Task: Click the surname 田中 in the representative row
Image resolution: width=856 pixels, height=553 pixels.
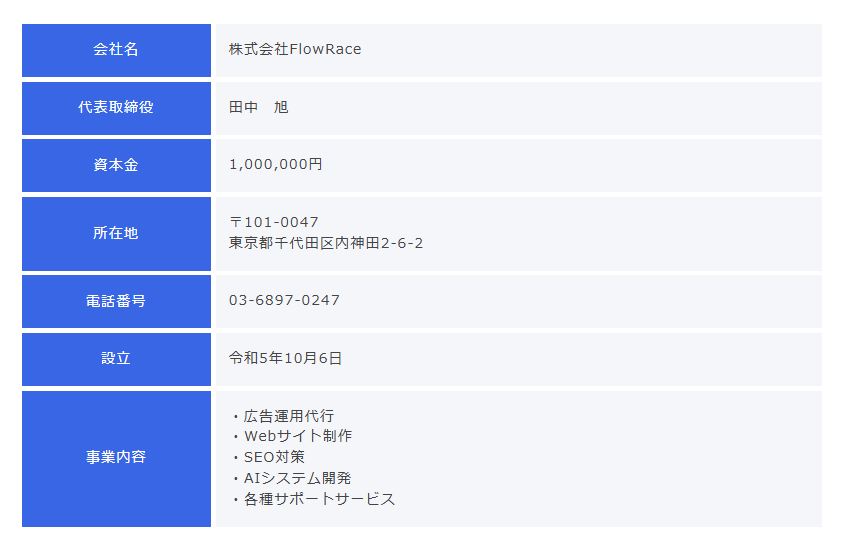Action: click(x=244, y=107)
